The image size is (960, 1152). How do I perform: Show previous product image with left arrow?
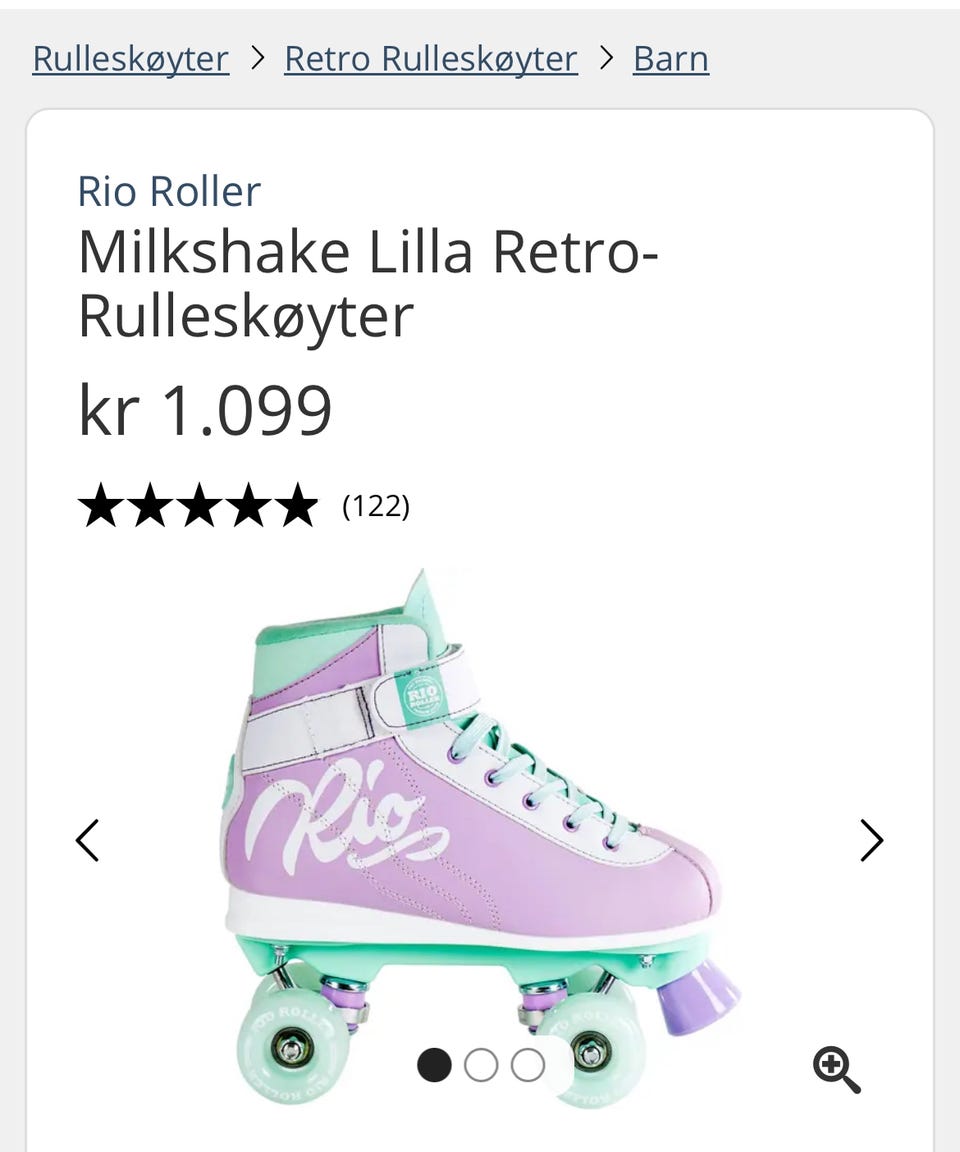pyautogui.click(x=88, y=840)
